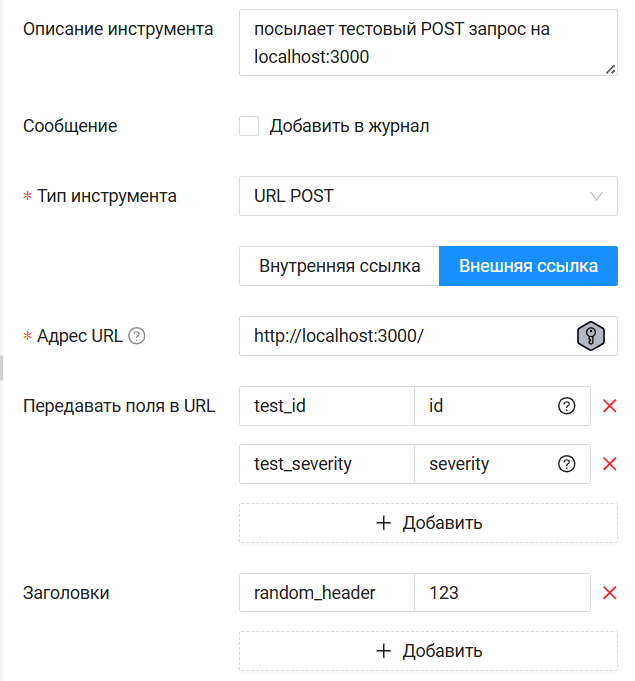Select the Внешняя ссылка option
Image resolution: width=635 pixels, height=681 pixels.
click(528, 266)
